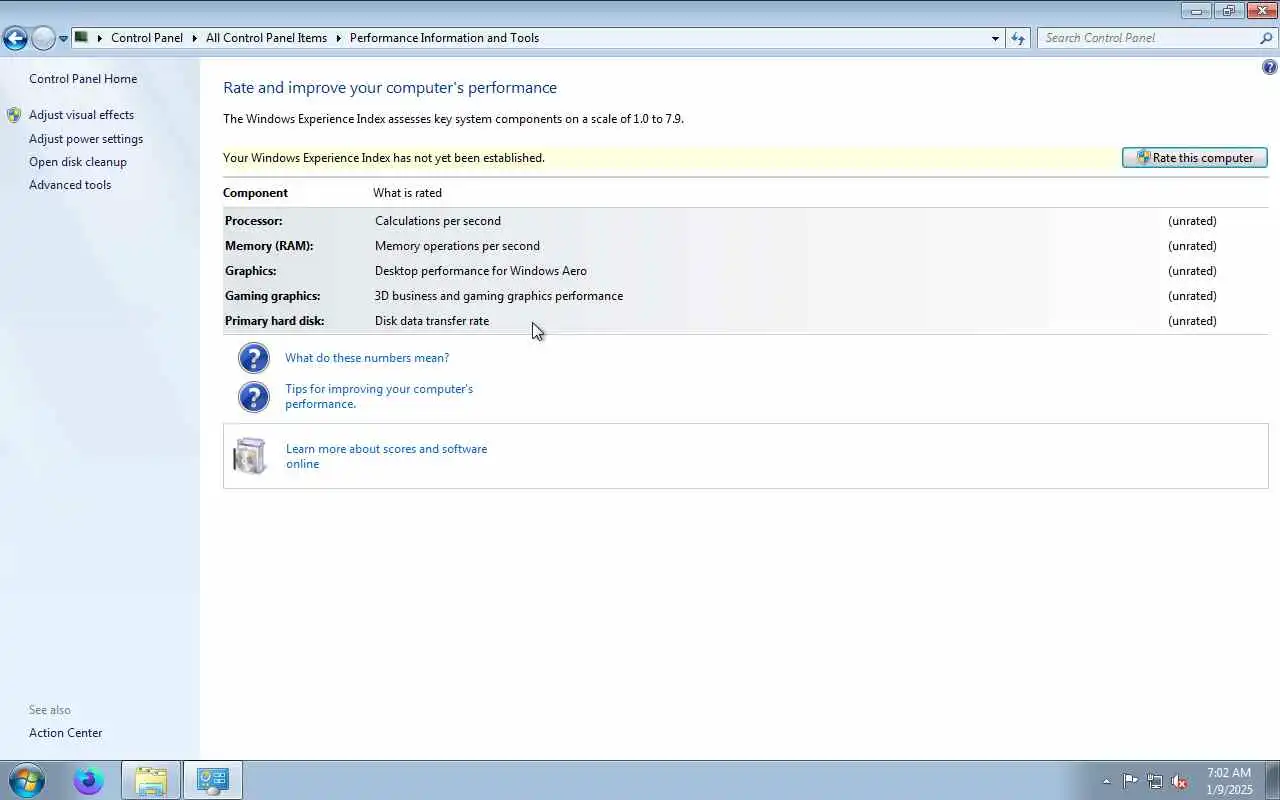
Task: Open Adjust visual effects
Action: coord(81,115)
